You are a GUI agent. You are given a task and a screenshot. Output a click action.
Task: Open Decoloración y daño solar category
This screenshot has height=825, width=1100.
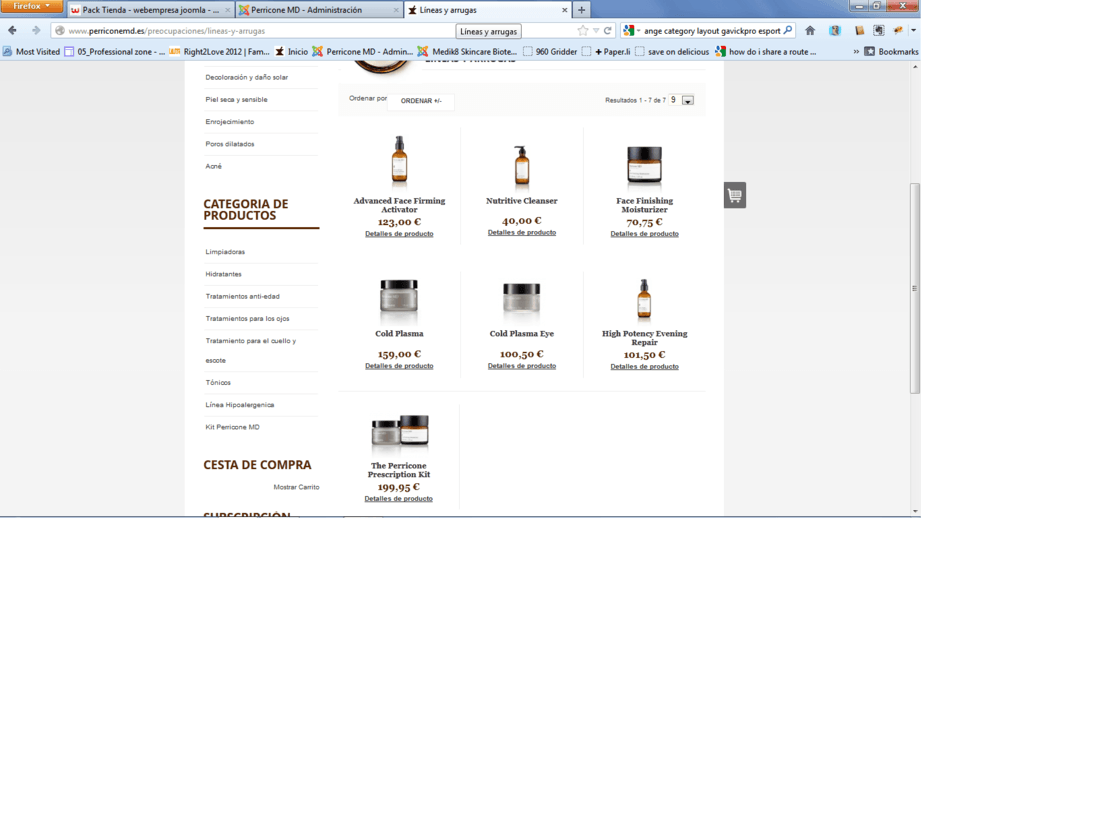click(x=246, y=77)
